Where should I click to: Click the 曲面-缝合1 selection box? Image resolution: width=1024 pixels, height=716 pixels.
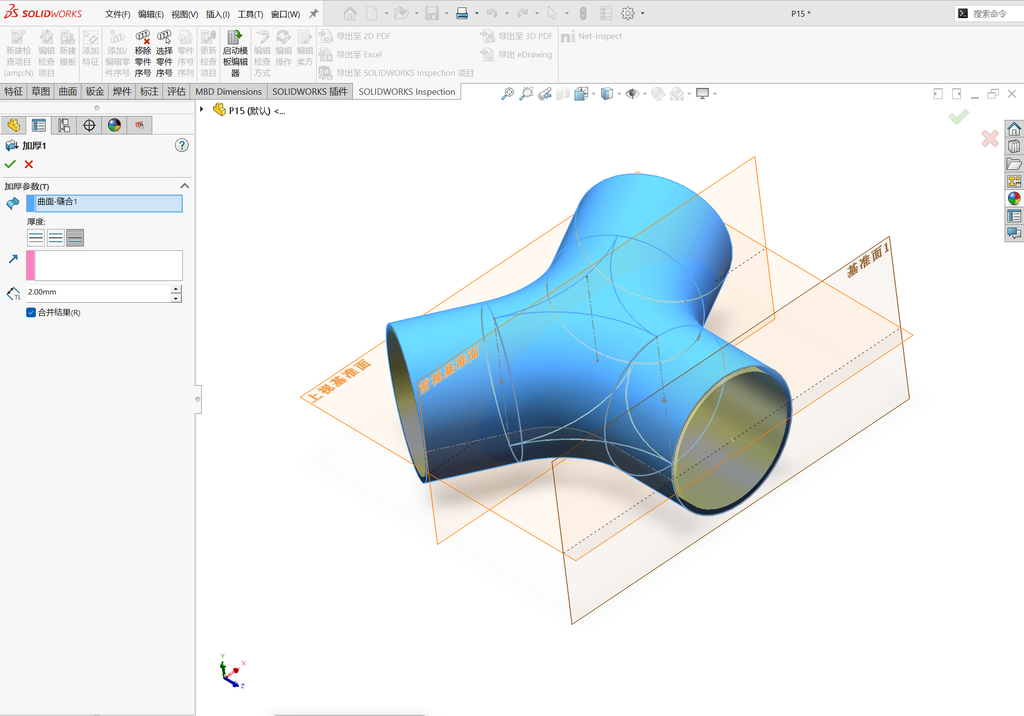tap(104, 203)
